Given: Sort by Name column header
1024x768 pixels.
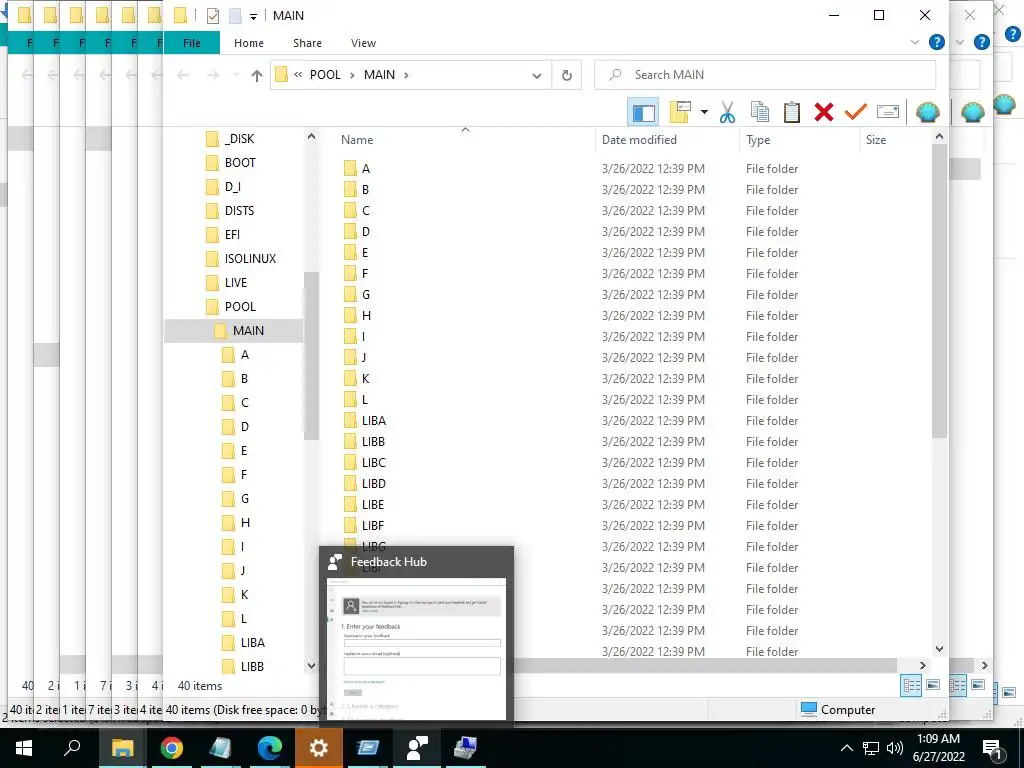Looking at the screenshot, I should (x=357, y=140).
